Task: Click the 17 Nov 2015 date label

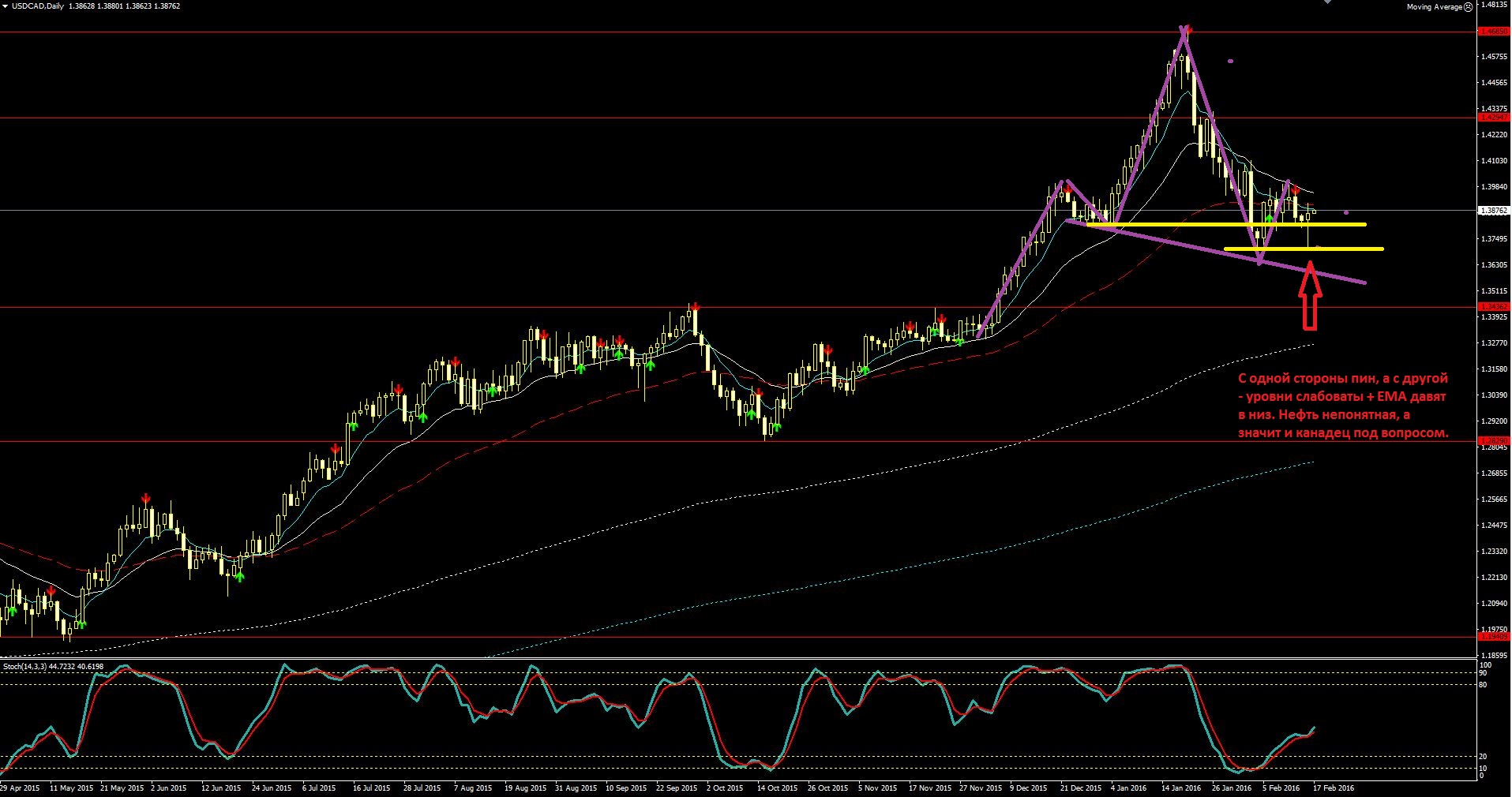Action: pyautogui.click(x=930, y=788)
